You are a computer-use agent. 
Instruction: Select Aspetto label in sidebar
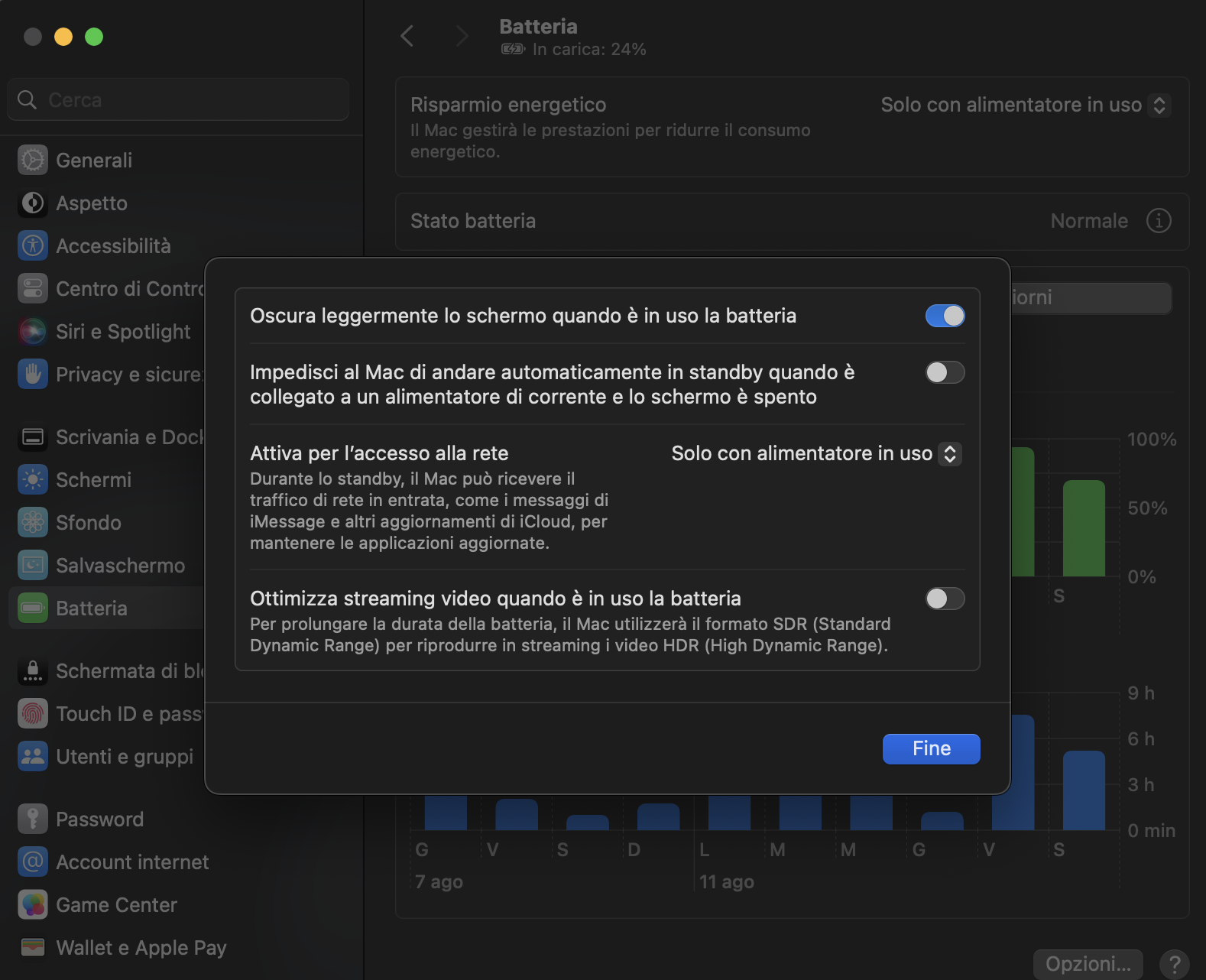(92, 203)
